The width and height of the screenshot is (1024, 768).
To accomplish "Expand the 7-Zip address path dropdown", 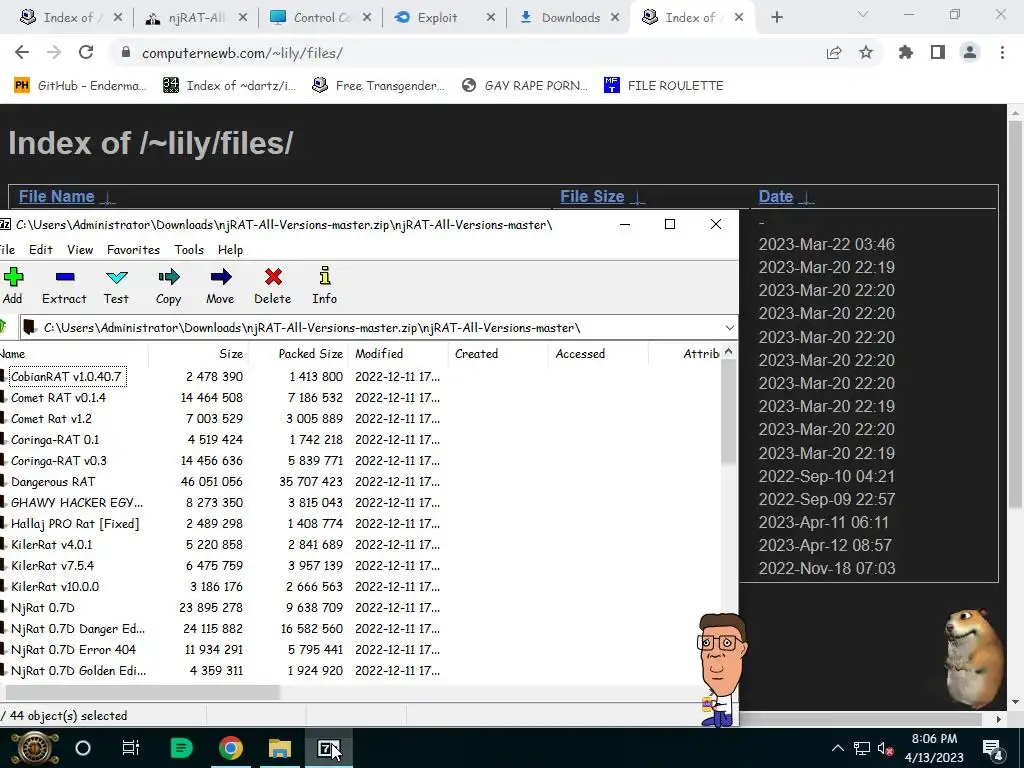I will (x=729, y=328).
